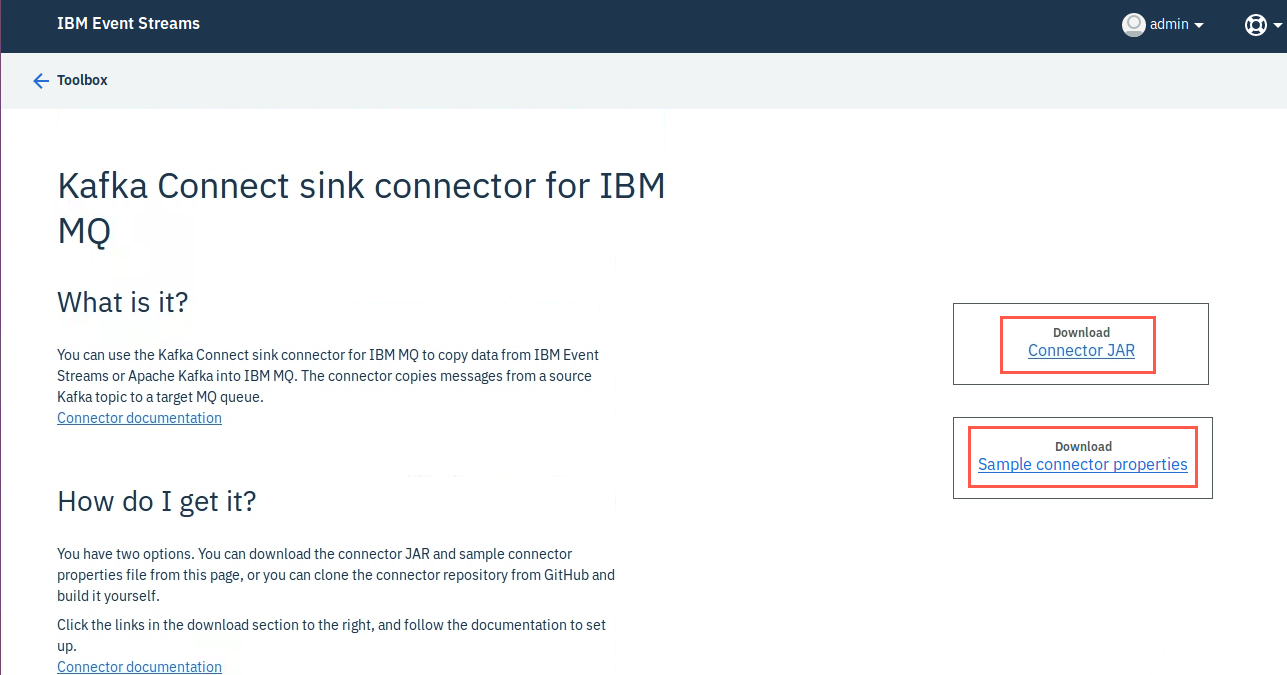Download Sample connector properties file
The image size is (1287, 675).
point(1083,465)
